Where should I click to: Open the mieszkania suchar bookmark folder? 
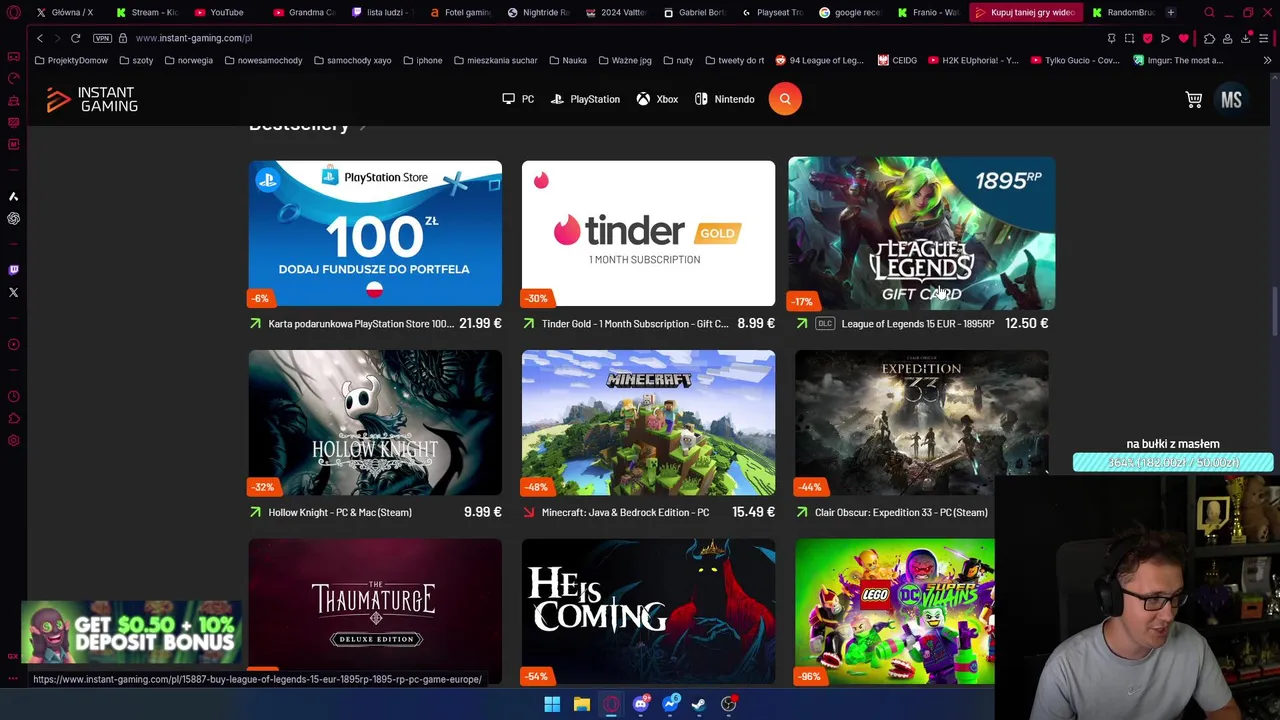coord(495,60)
